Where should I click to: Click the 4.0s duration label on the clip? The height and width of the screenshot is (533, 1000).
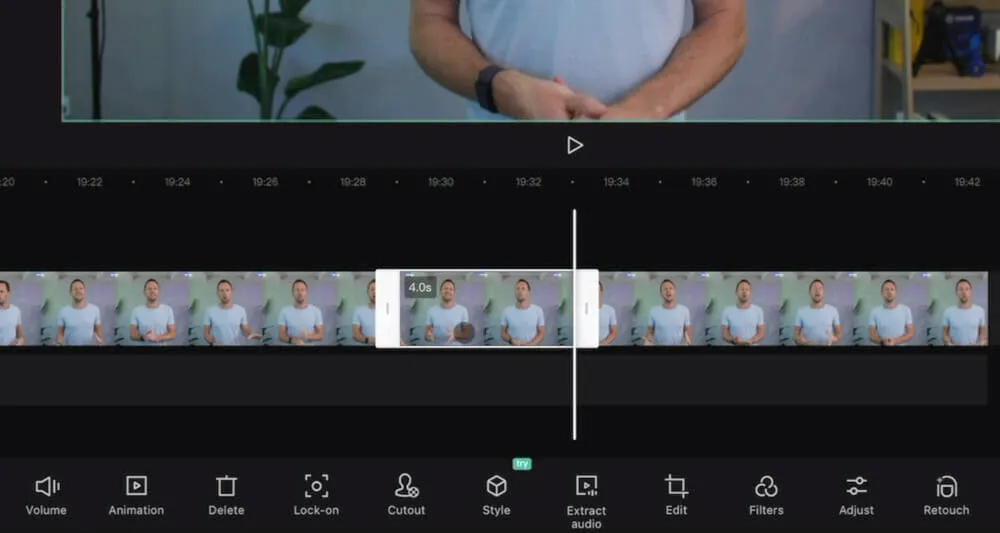pos(420,288)
